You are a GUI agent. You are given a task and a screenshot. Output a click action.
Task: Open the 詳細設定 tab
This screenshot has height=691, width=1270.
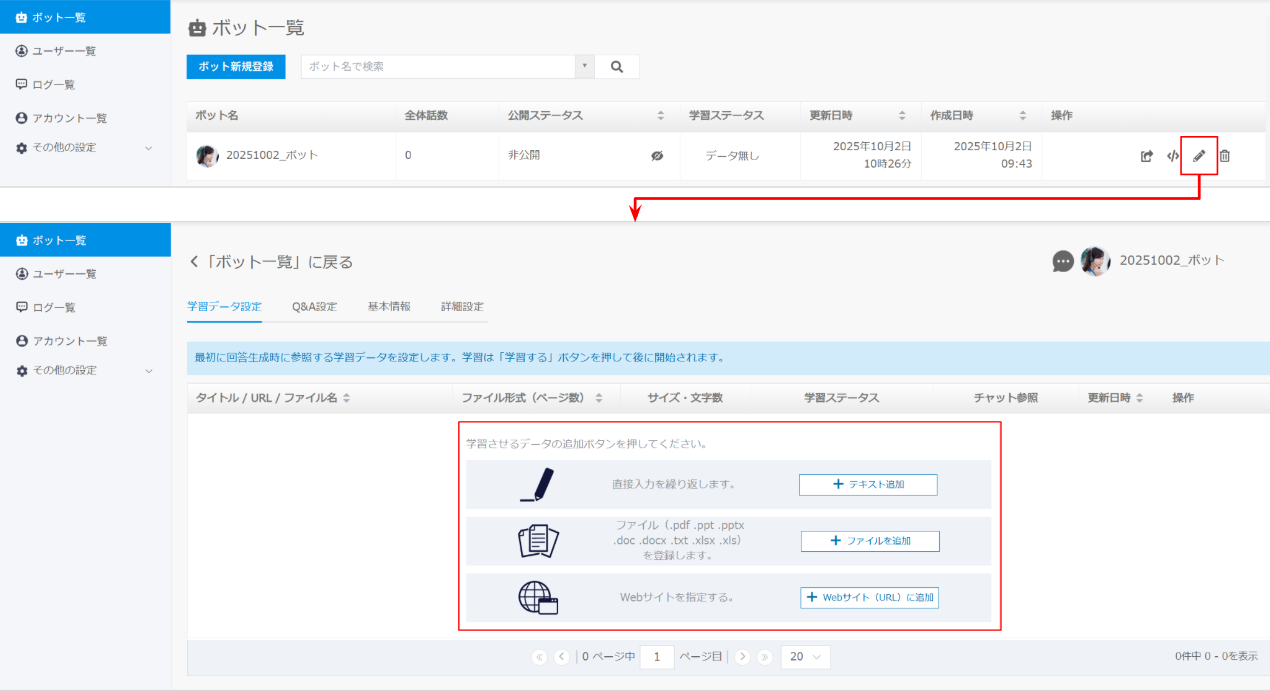pos(462,307)
